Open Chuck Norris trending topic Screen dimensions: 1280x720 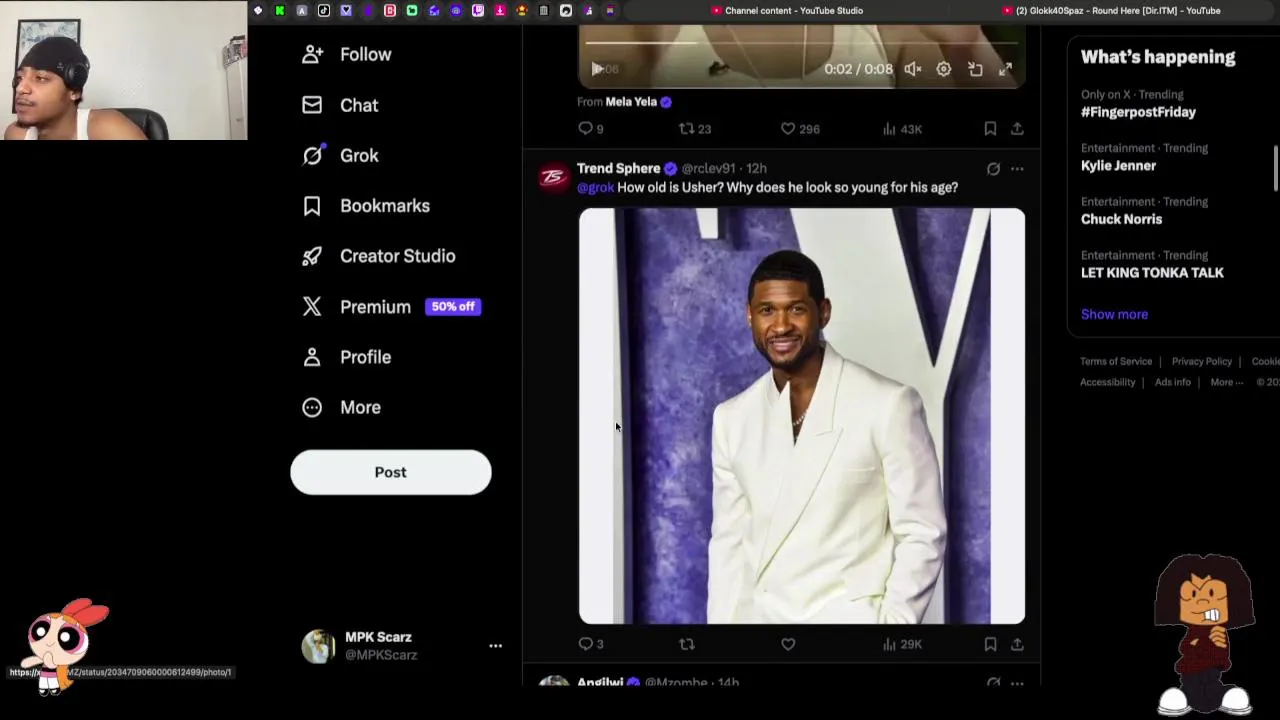pos(1121,219)
